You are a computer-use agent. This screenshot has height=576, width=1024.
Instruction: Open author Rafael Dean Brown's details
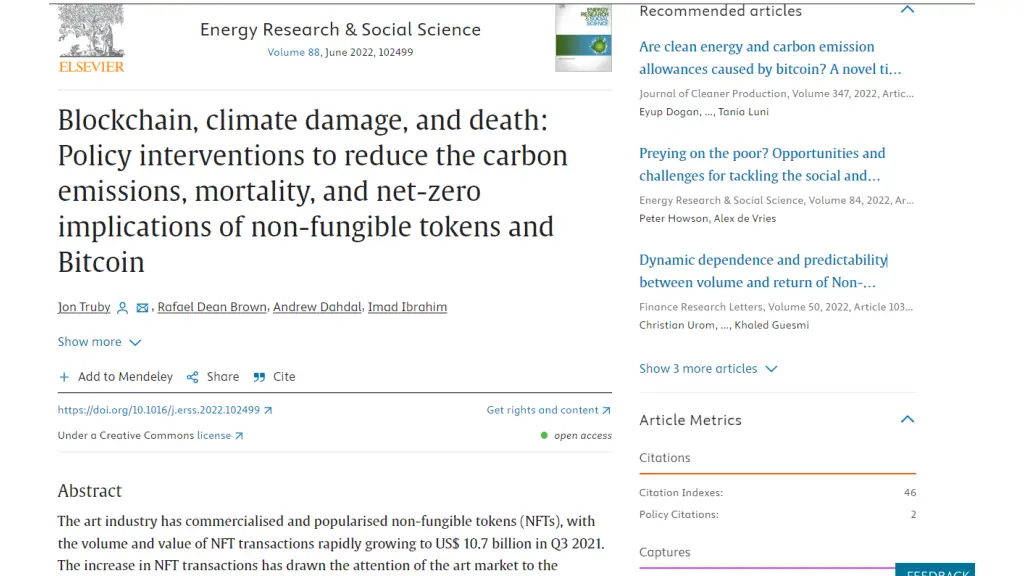point(212,307)
